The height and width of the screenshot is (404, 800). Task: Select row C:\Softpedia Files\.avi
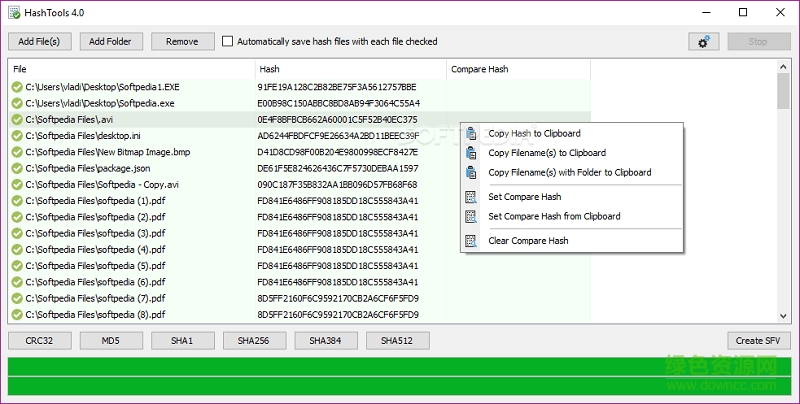tap(299, 120)
